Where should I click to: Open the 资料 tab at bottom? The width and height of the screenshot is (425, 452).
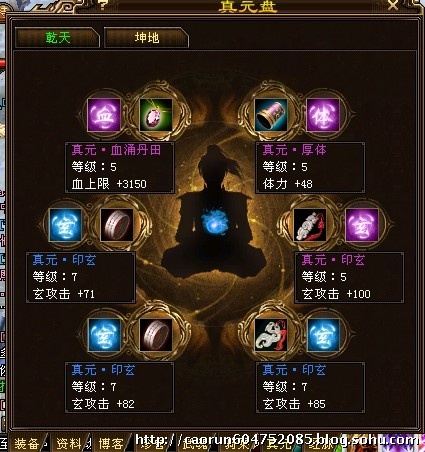(69, 443)
